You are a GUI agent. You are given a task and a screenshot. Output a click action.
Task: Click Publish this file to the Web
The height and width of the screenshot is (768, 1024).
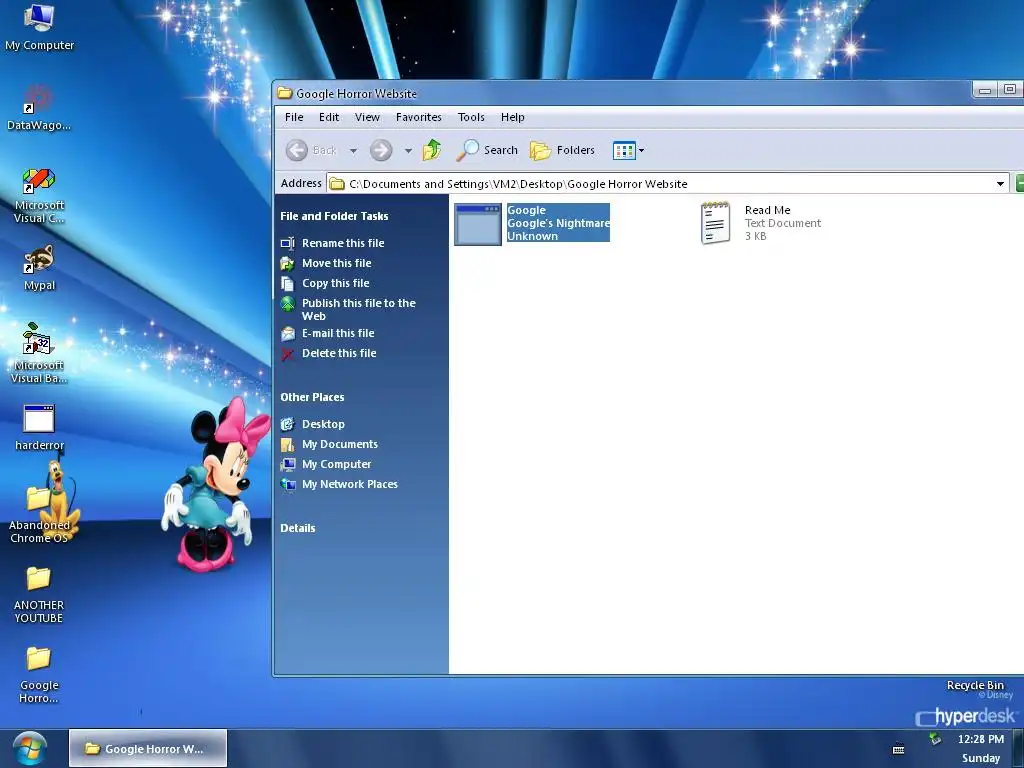click(x=359, y=310)
